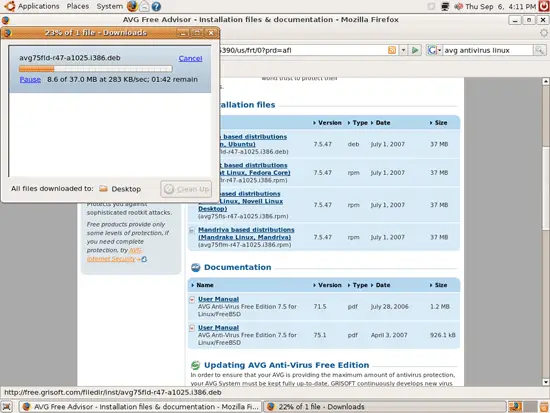Open the Google search engine dropdown
The height and width of the screenshot is (413, 550).
[434, 50]
